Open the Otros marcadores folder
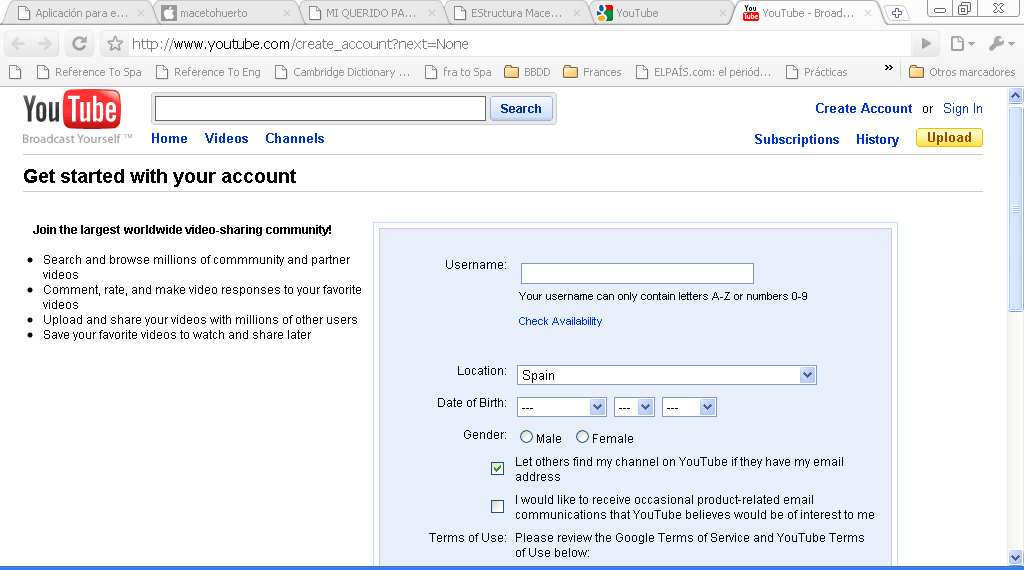The width and height of the screenshot is (1024, 570). pos(962,72)
